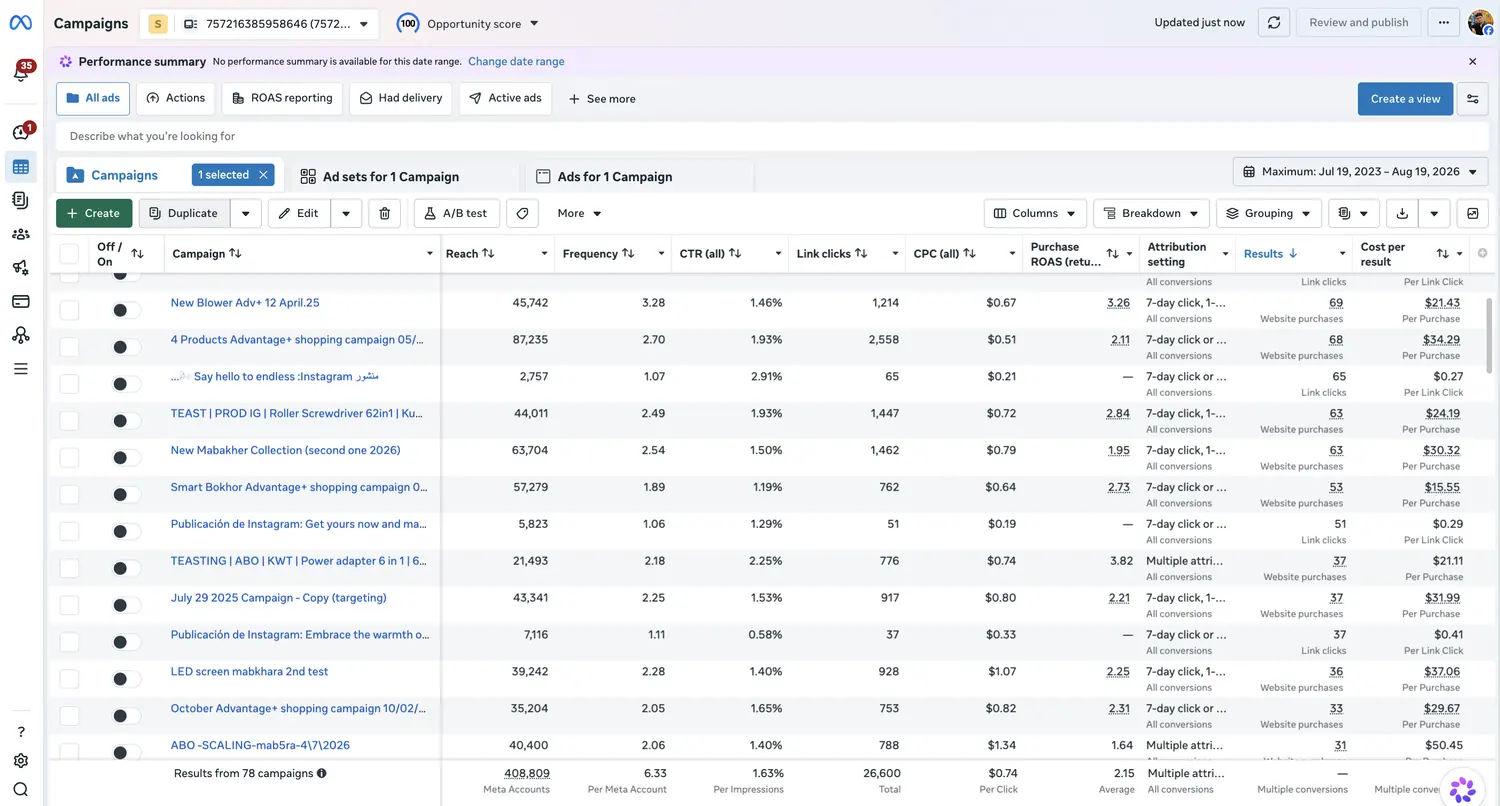Toggle the LED screen mabkhara 2nd test switch
Screen dimensions: 1500x806
coord(126,679)
